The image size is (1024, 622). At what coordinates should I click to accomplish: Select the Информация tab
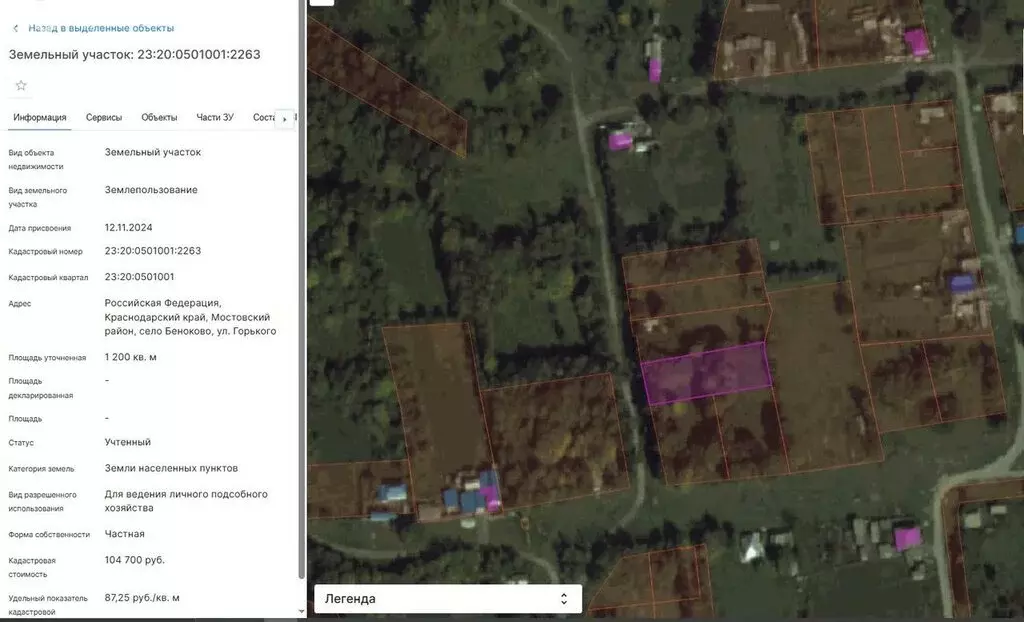pos(40,118)
